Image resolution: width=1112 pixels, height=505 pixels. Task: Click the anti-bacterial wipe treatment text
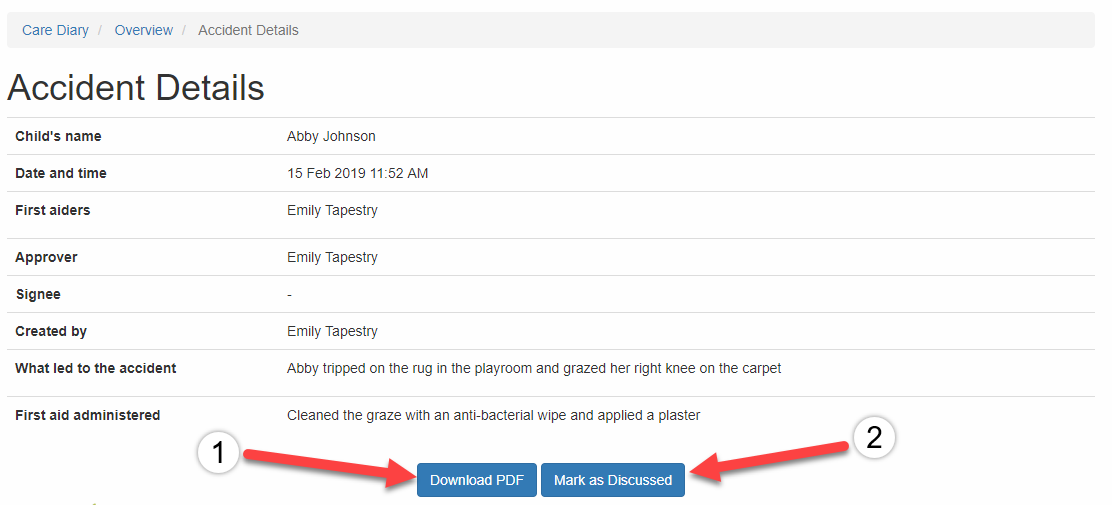(x=493, y=415)
